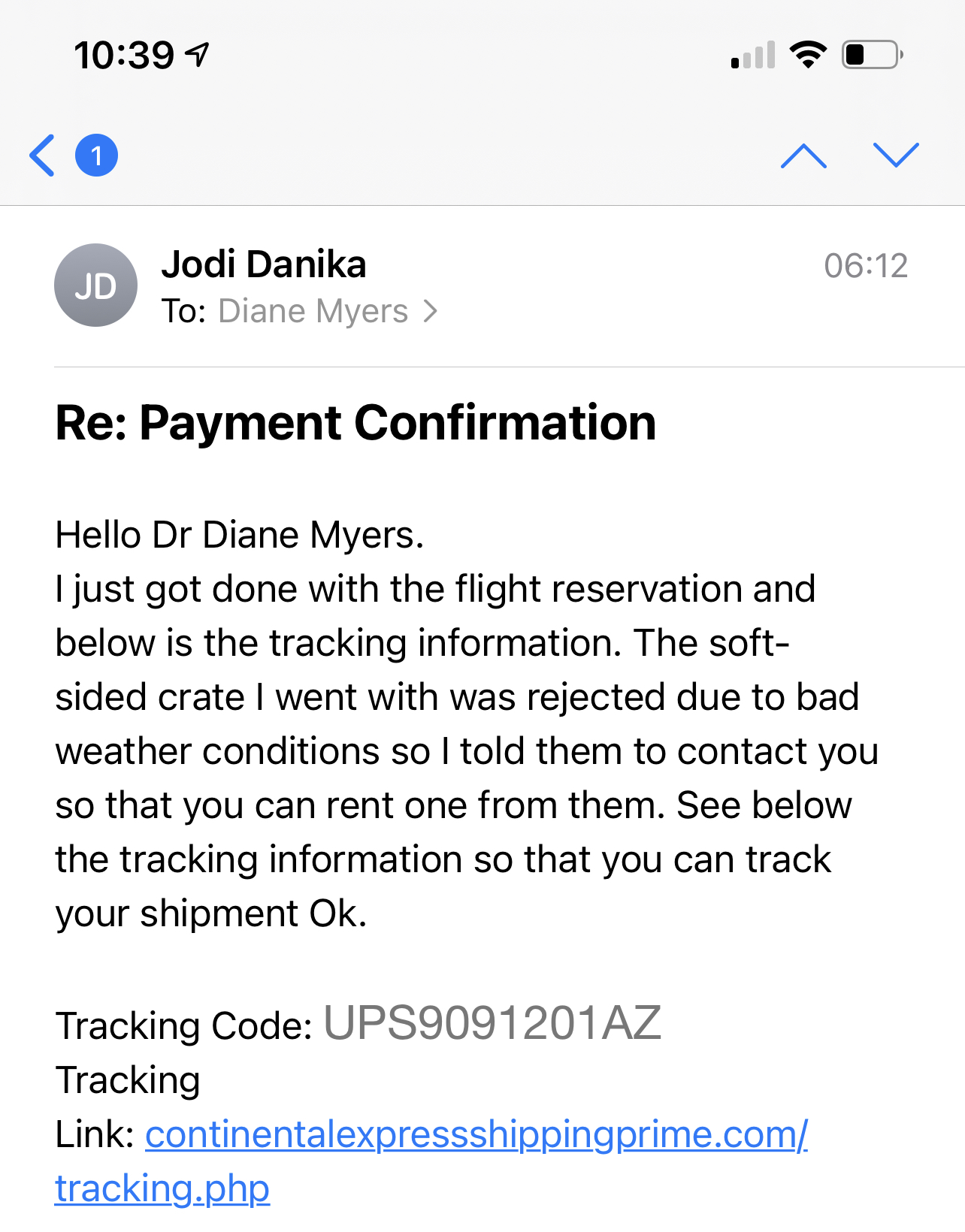
Task: Tap the JD sender avatar
Action: click(x=95, y=285)
